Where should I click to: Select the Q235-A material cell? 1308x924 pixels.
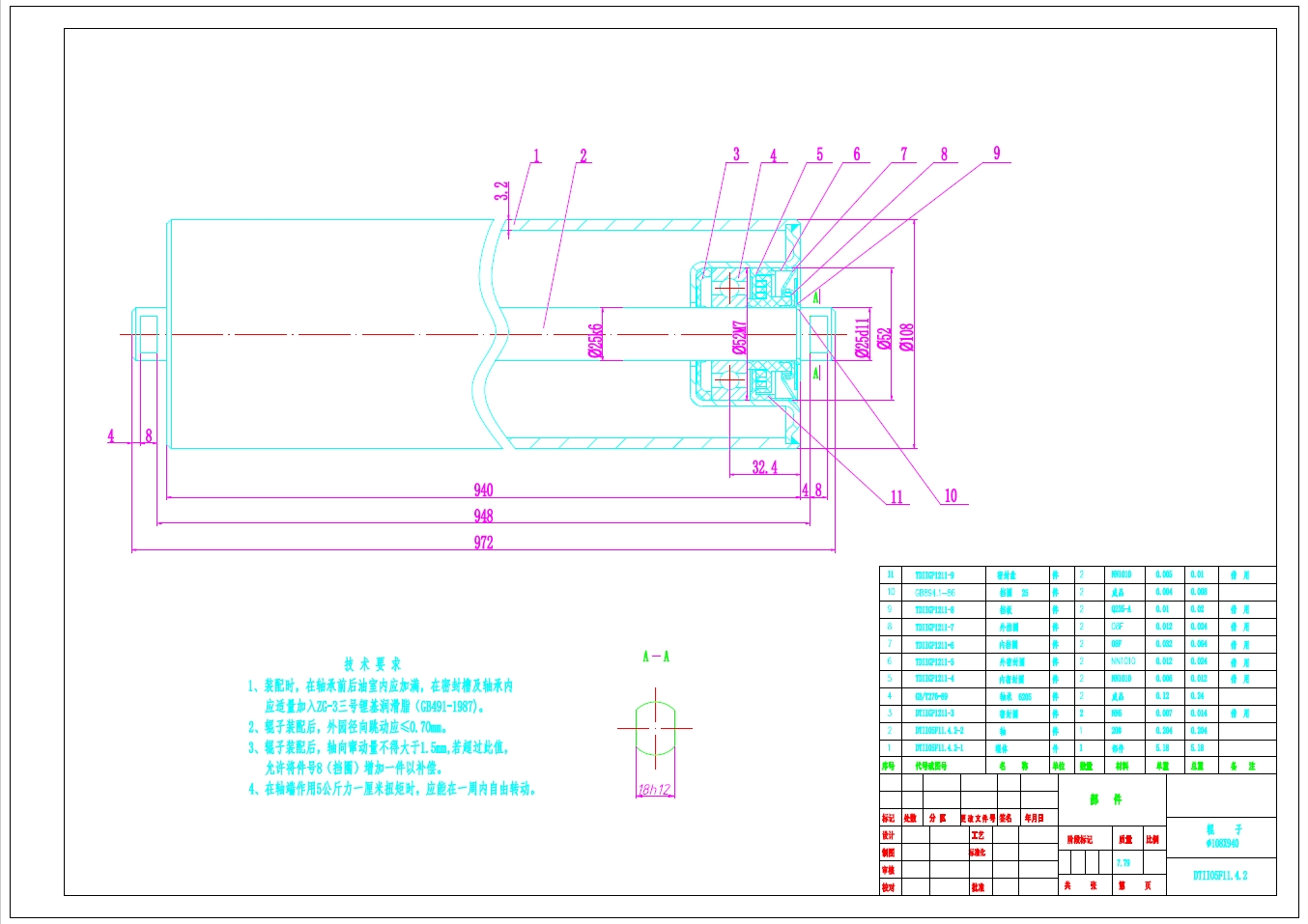(1121, 609)
